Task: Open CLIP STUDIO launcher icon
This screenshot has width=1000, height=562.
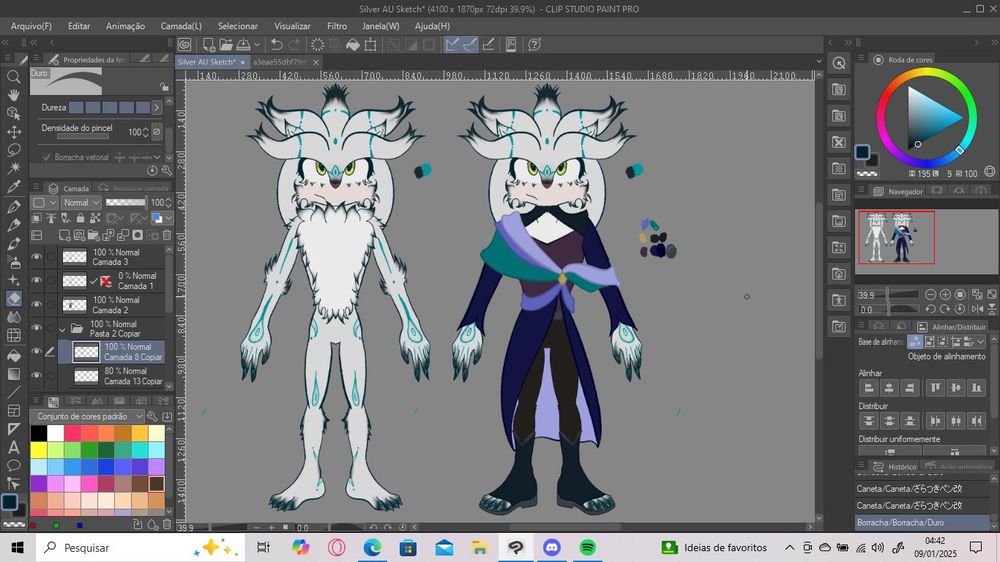Action: (184, 45)
